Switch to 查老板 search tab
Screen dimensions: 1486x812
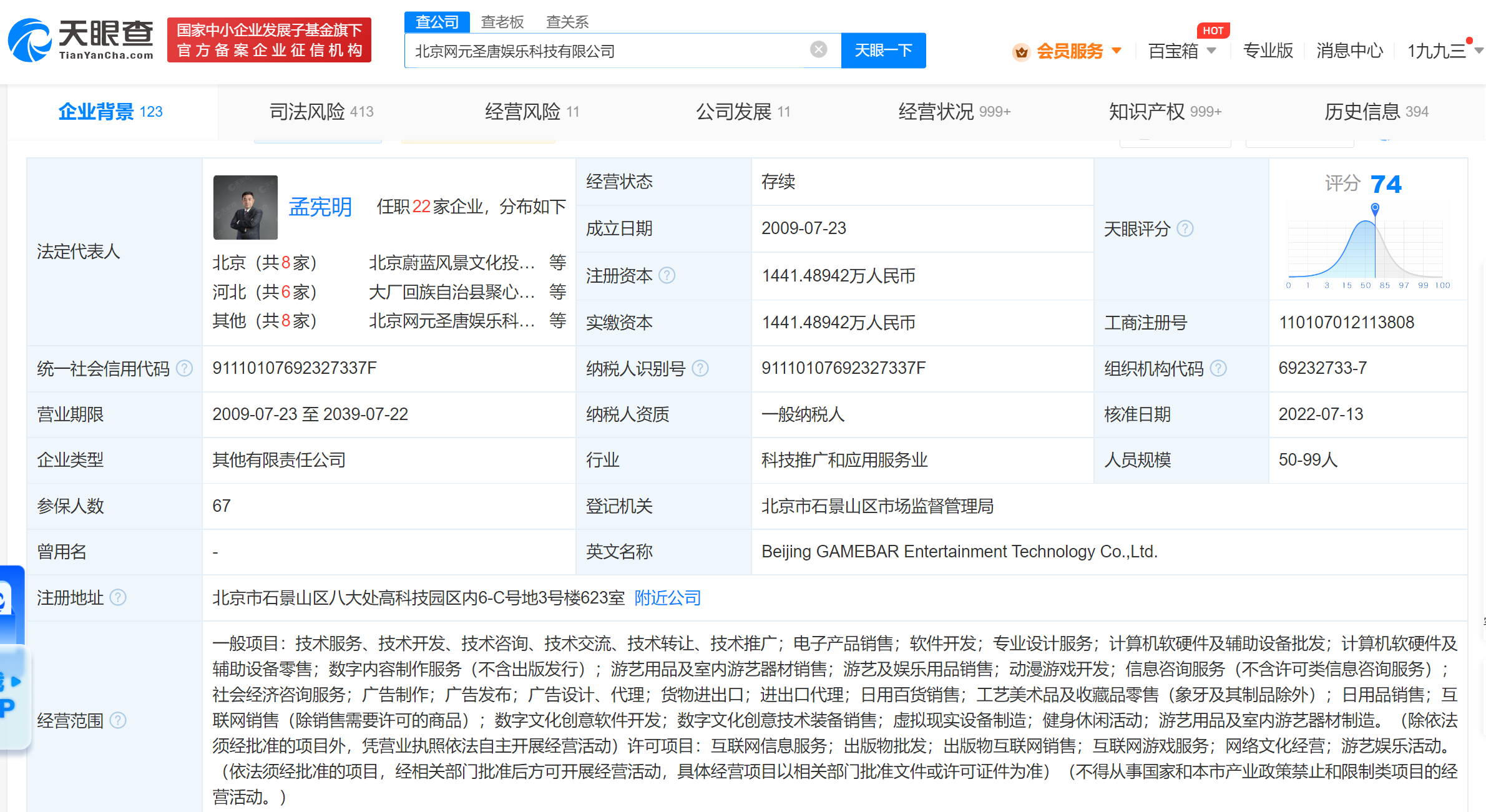502,22
